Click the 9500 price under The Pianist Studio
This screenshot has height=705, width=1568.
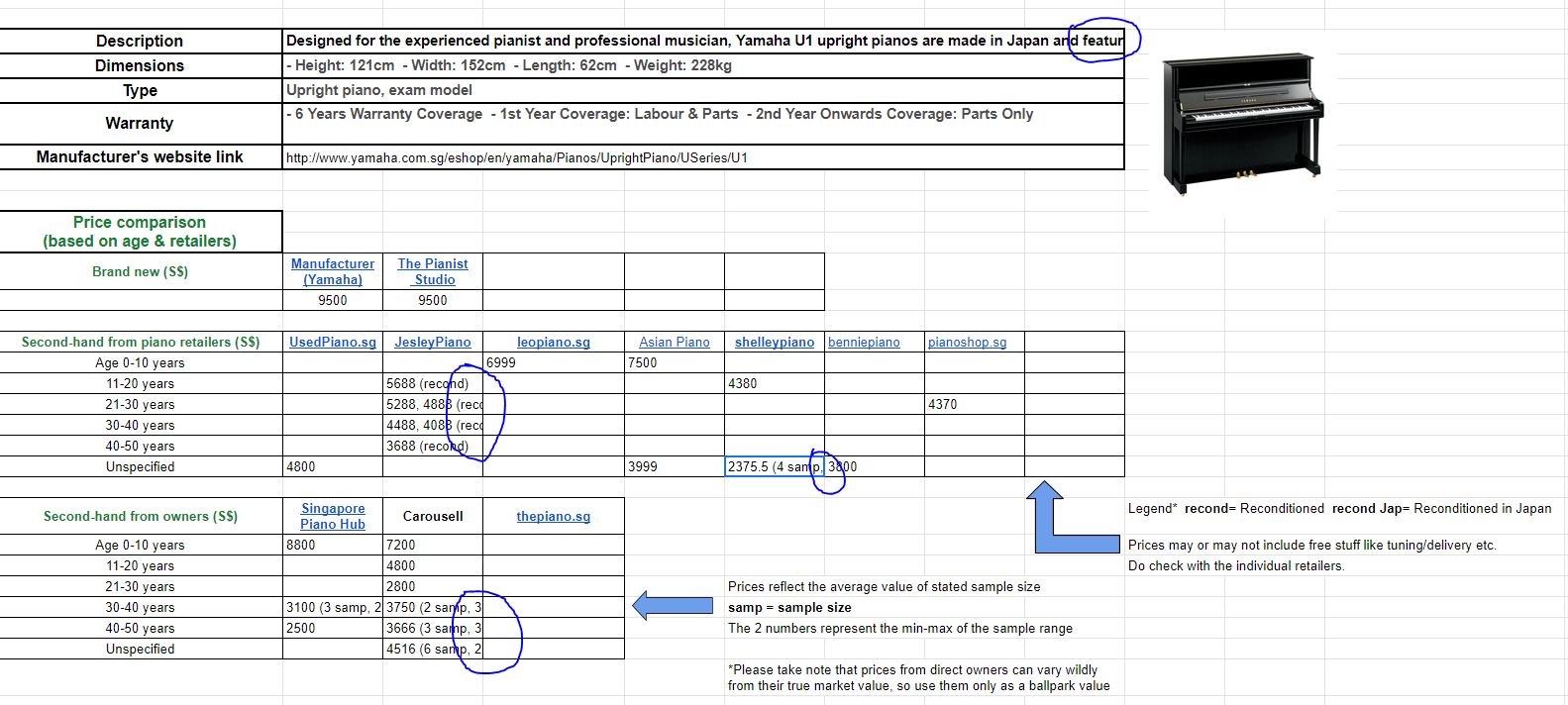pyautogui.click(x=433, y=300)
